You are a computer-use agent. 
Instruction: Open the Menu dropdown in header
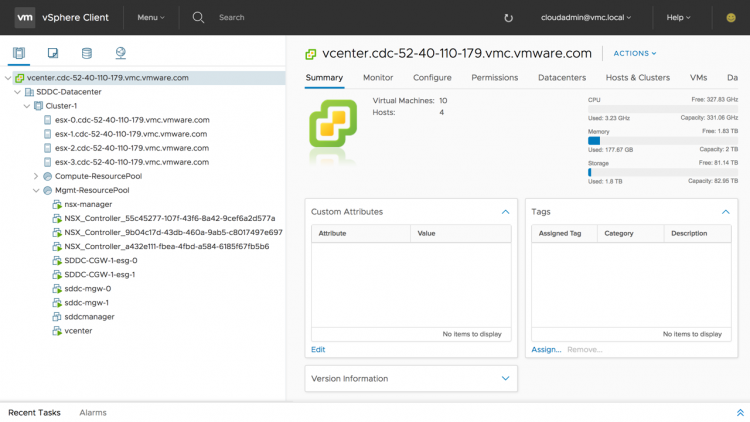click(151, 17)
